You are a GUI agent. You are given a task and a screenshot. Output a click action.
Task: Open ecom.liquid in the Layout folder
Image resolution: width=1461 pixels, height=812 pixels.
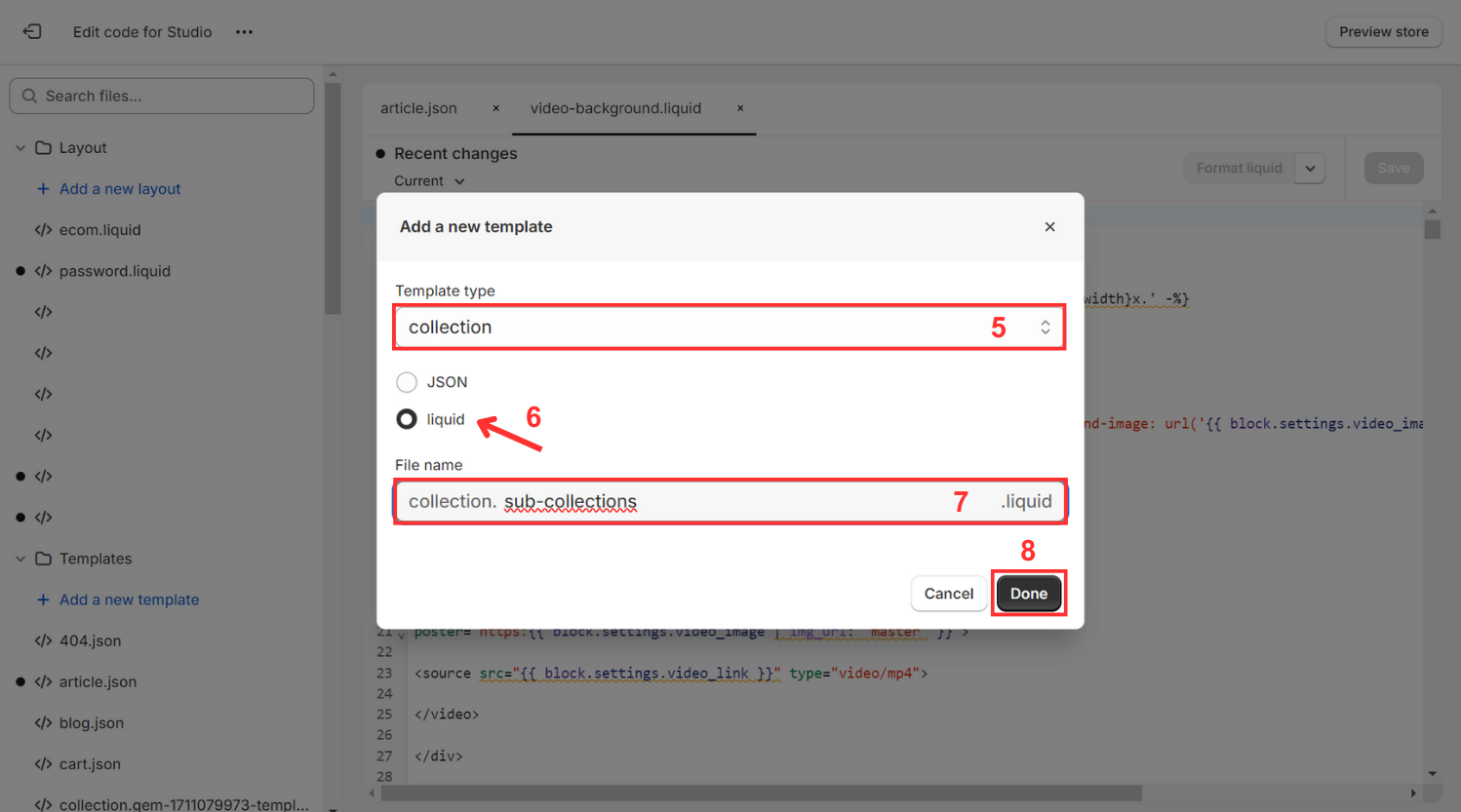pyautogui.click(x=99, y=230)
